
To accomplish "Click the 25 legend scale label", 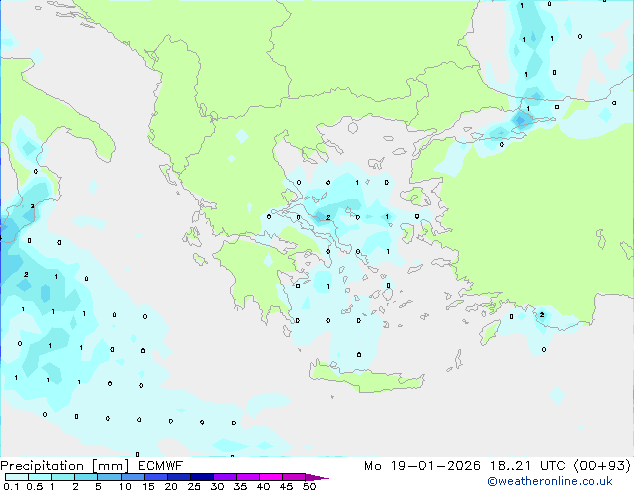I will [x=194, y=486].
